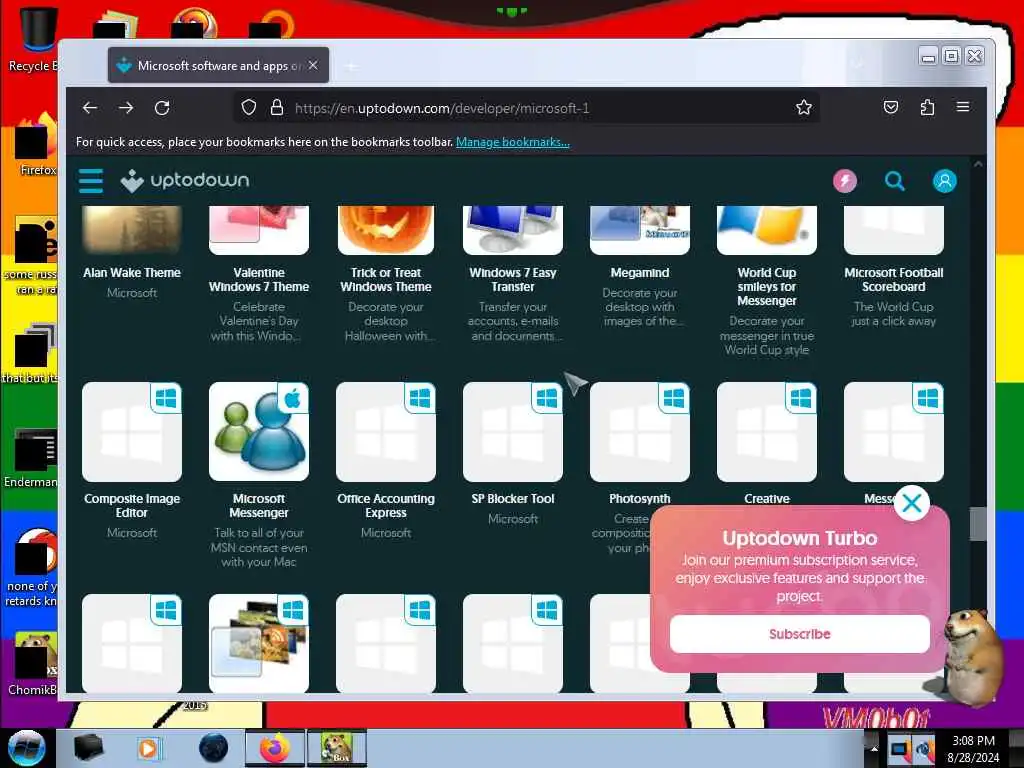Image resolution: width=1024 pixels, height=768 pixels.
Task: Show hidden system tray icons
Action: tap(874, 748)
